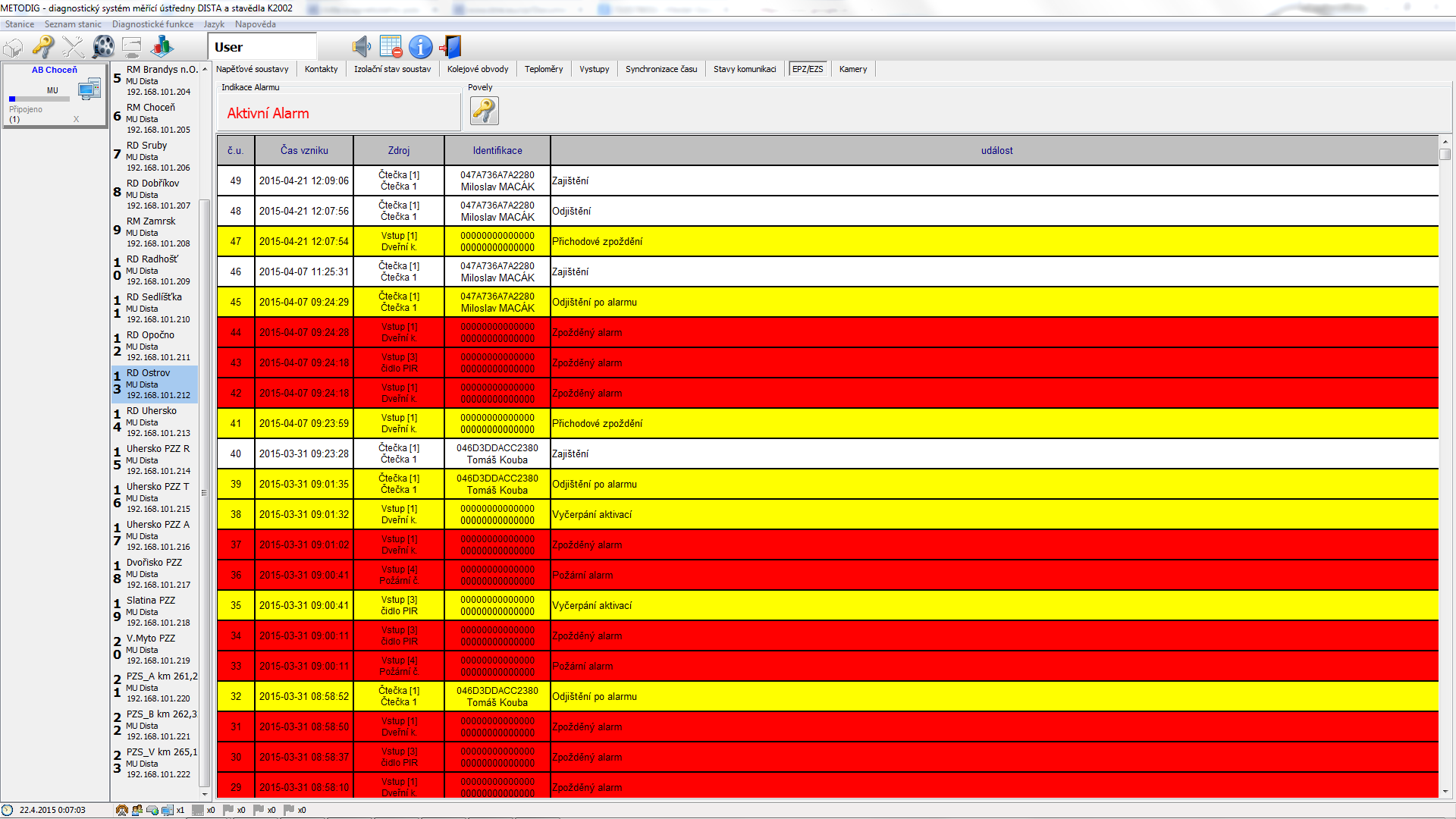Click the AB Choceň MU progress bar

coord(39,99)
